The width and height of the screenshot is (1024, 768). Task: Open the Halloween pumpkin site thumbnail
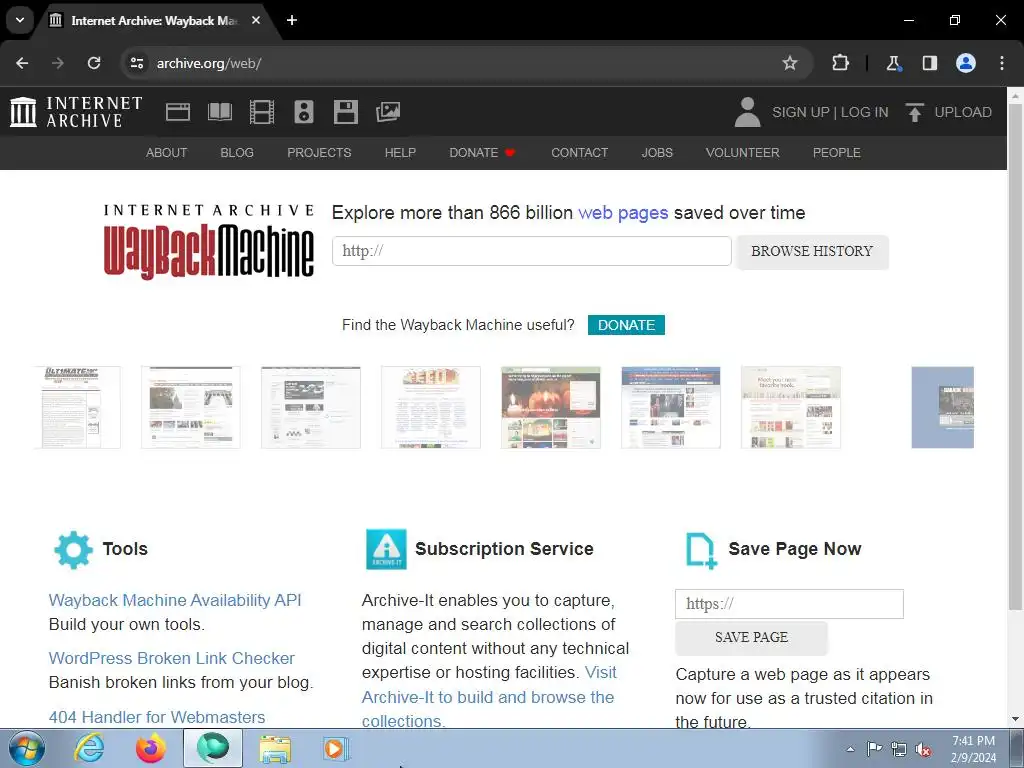click(551, 408)
